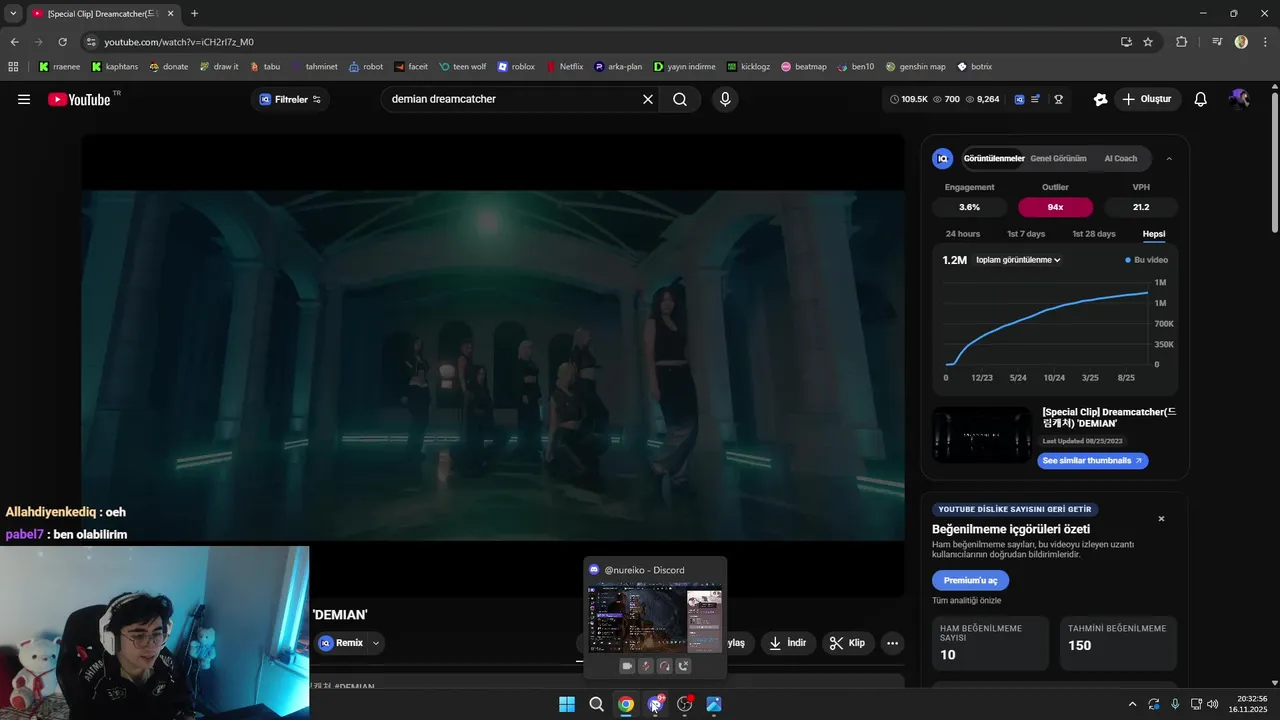
Task: Open Chrome media controls icon
Action: click(x=1217, y=42)
